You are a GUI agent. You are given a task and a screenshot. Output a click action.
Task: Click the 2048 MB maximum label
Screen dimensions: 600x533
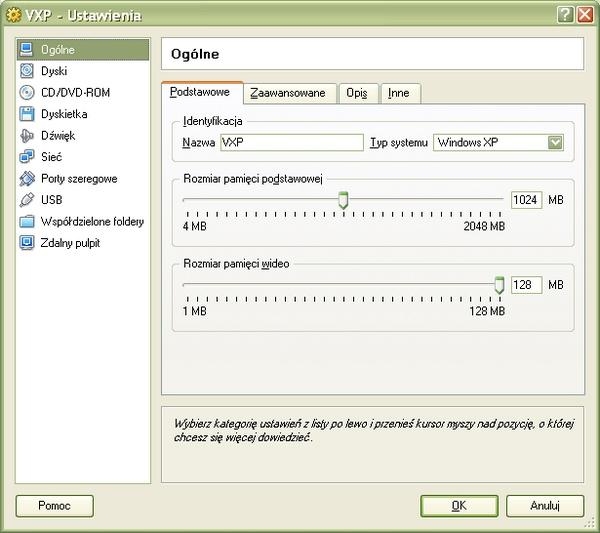point(484,226)
